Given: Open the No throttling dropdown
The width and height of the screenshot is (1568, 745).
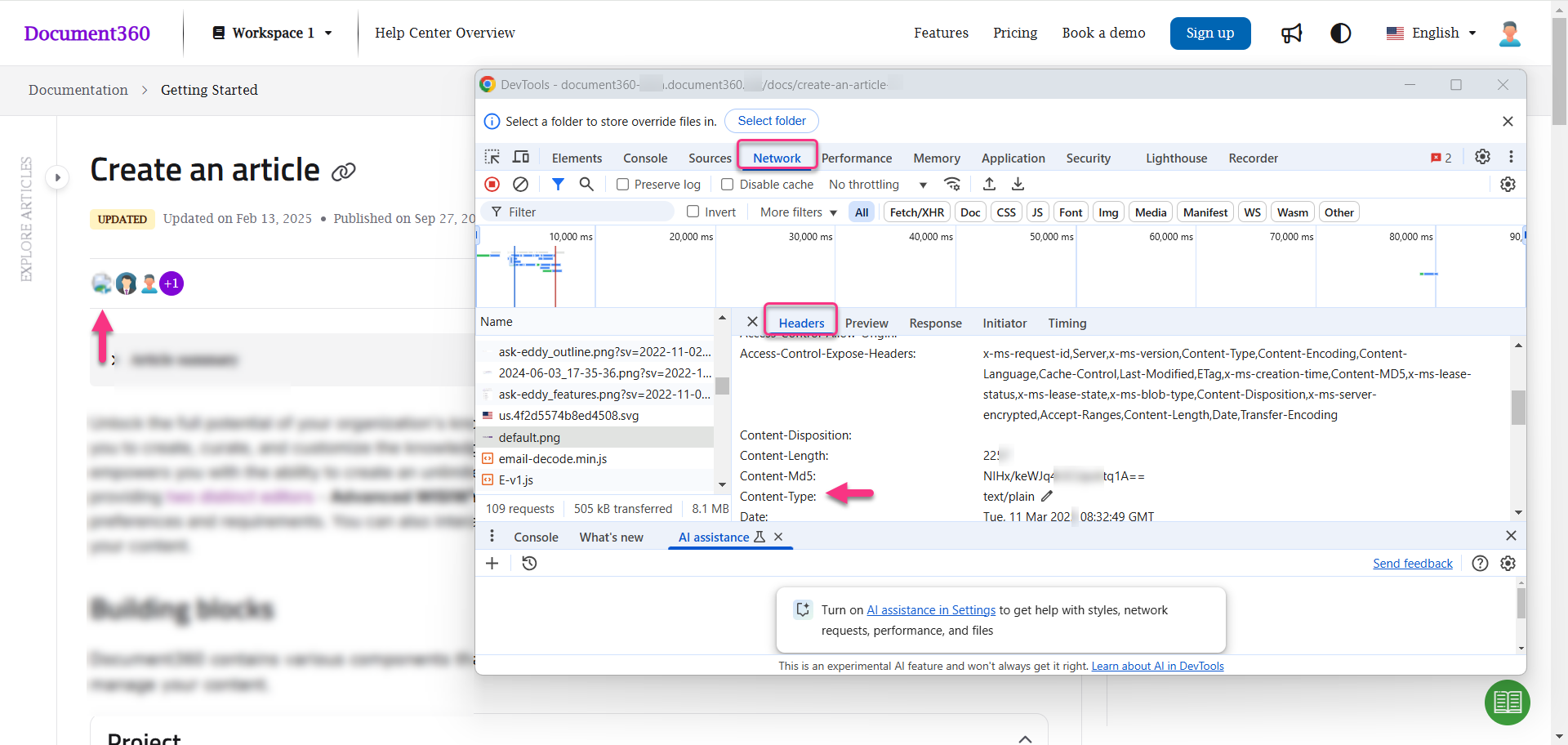Looking at the screenshot, I should click(x=878, y=185).
